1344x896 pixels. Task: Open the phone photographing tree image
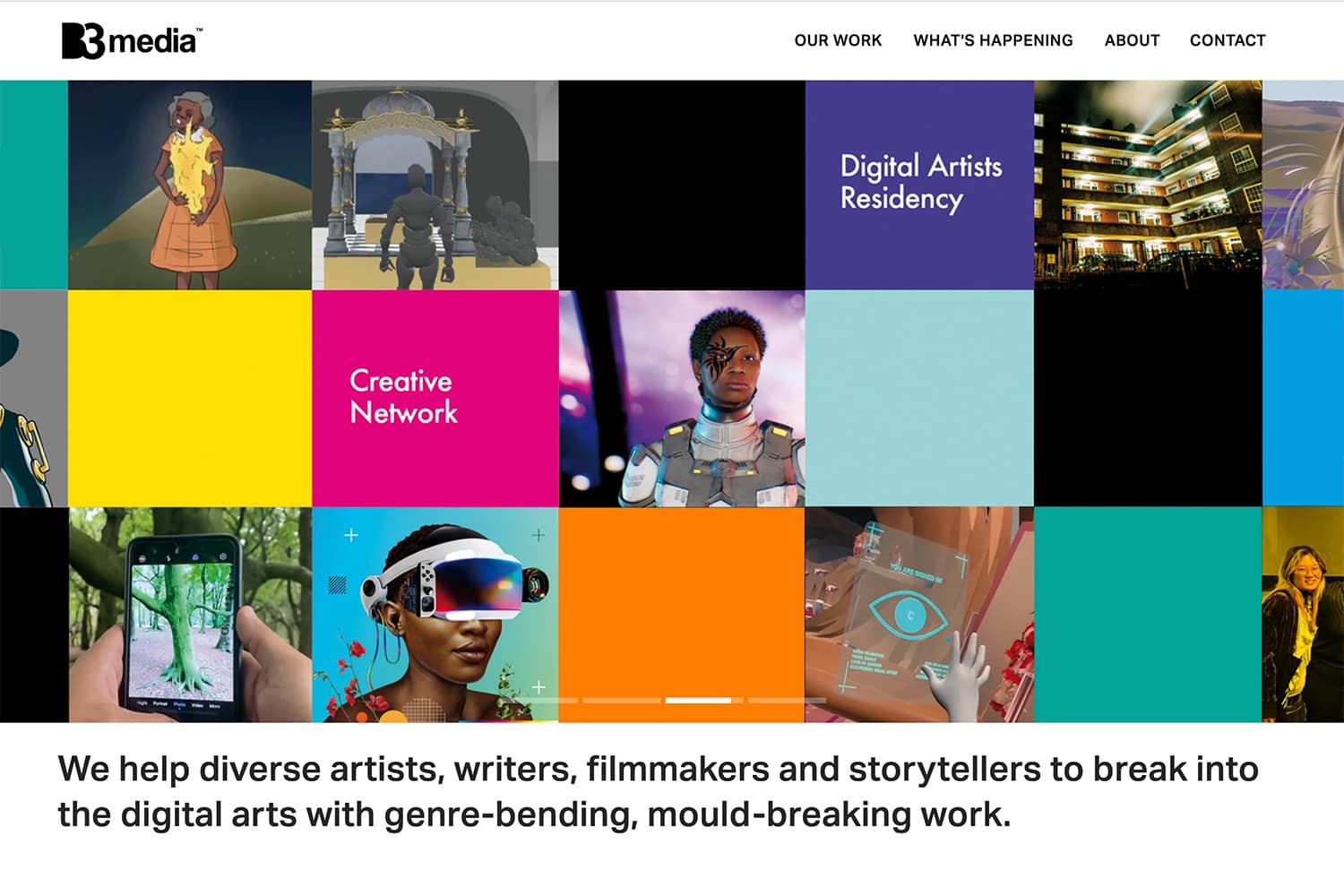pos(190,615)
